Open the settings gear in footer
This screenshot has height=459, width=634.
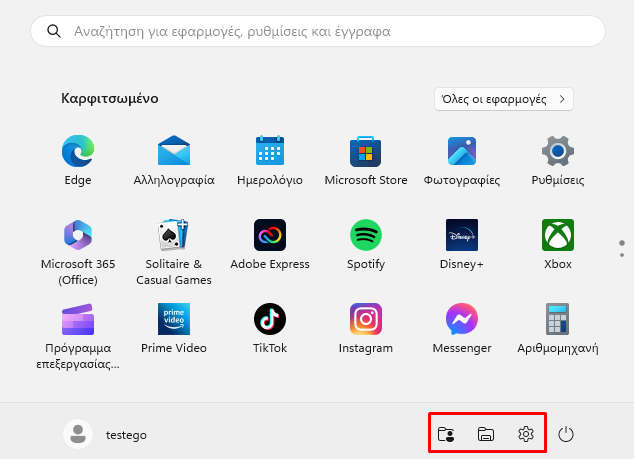click(526, 434)
